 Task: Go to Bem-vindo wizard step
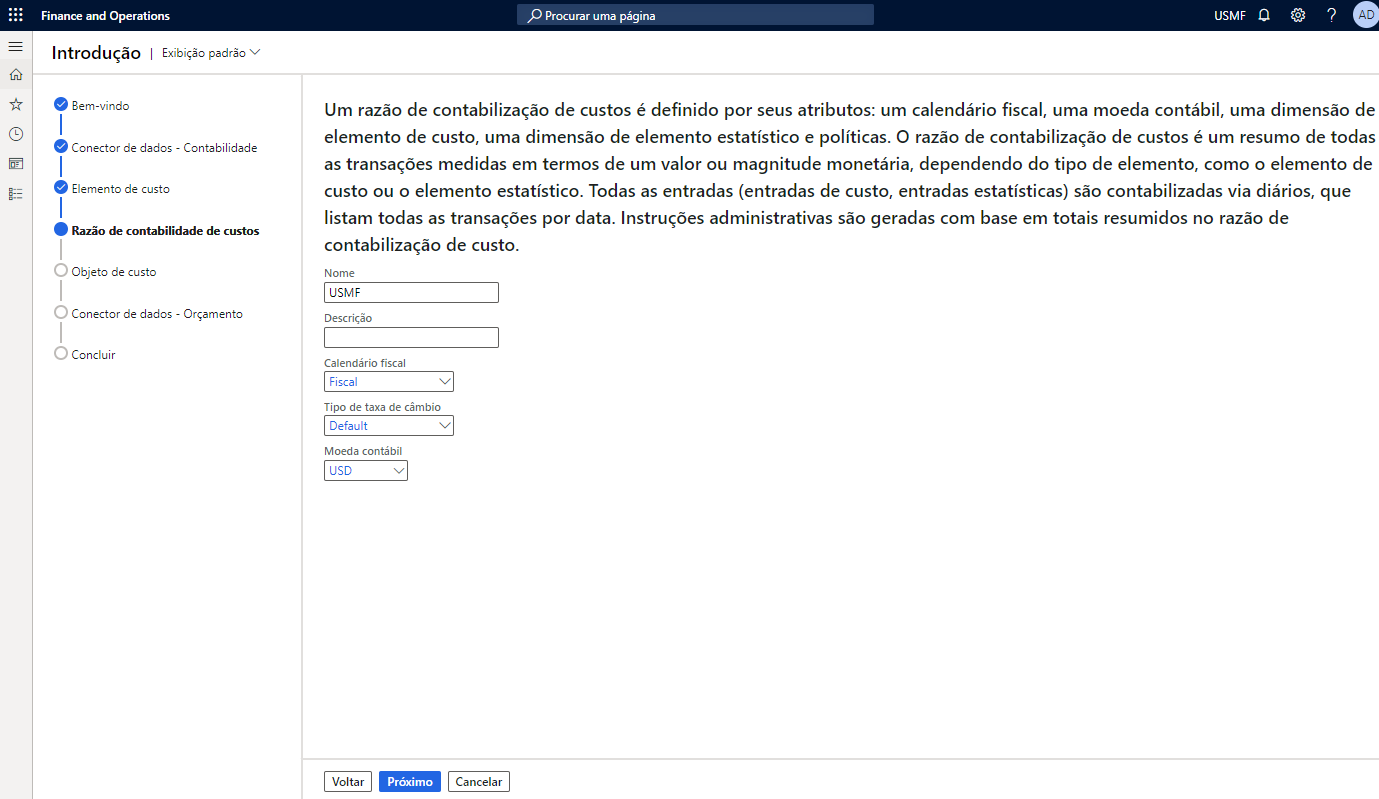point(100,106)
